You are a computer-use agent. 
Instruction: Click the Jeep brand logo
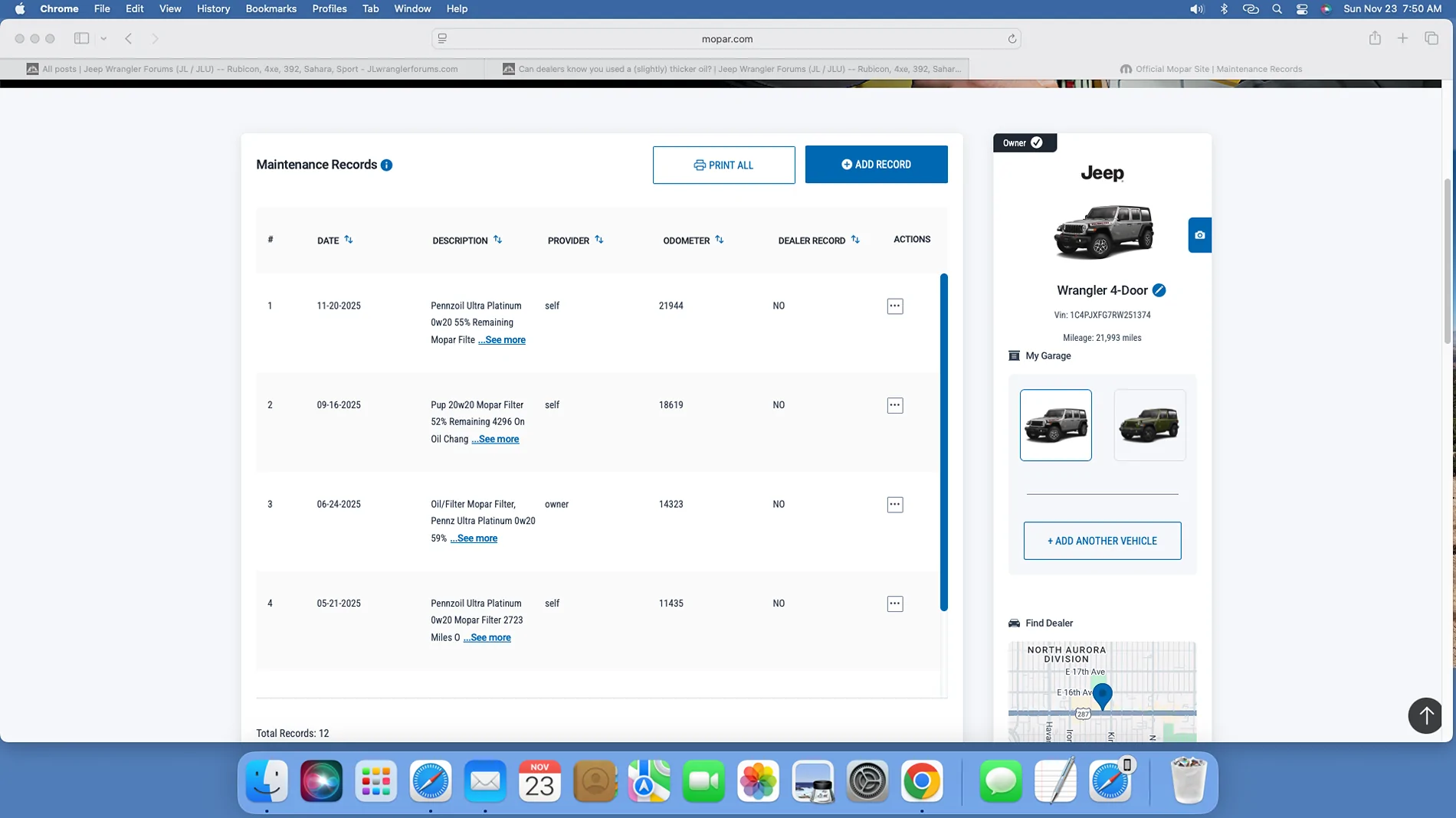1102,174
